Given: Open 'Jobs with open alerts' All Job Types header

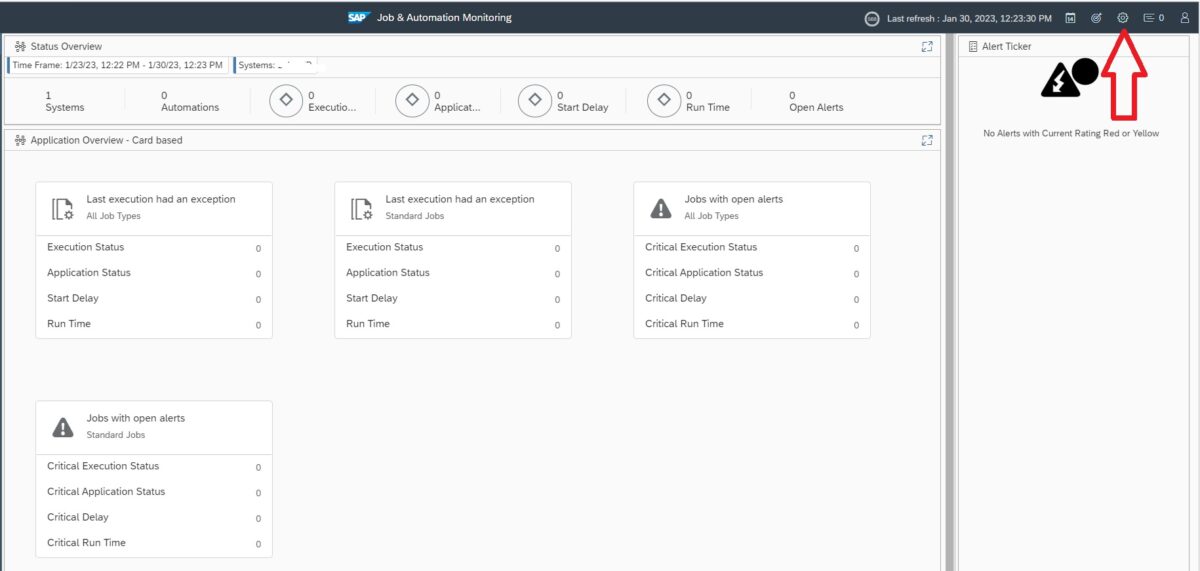Looking at the screenshot, I should (752, 208).
